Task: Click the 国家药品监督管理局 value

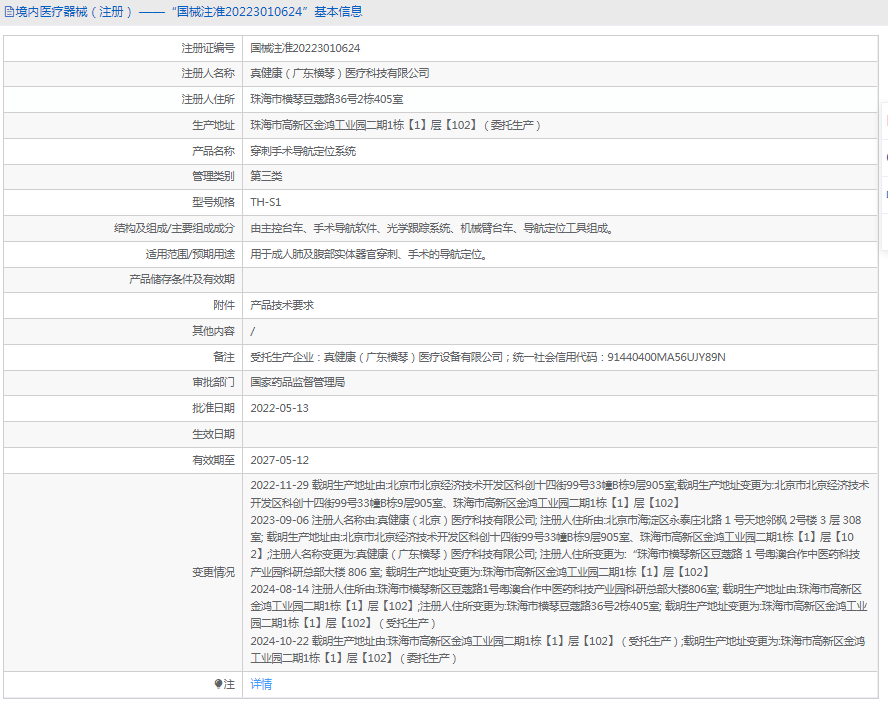Action: tap(298, 382)
